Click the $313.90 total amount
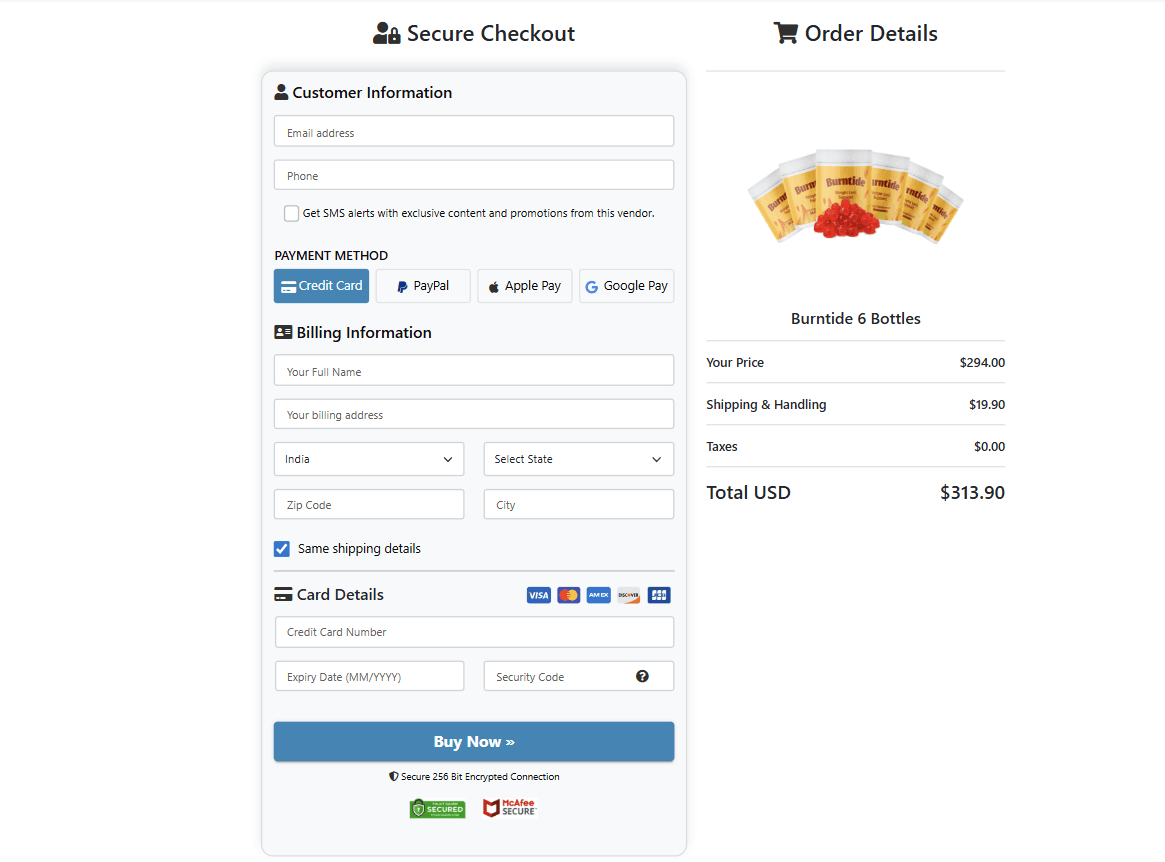Image resolution: width=1165 pixels, height=862 pixels. pos(972,493)
